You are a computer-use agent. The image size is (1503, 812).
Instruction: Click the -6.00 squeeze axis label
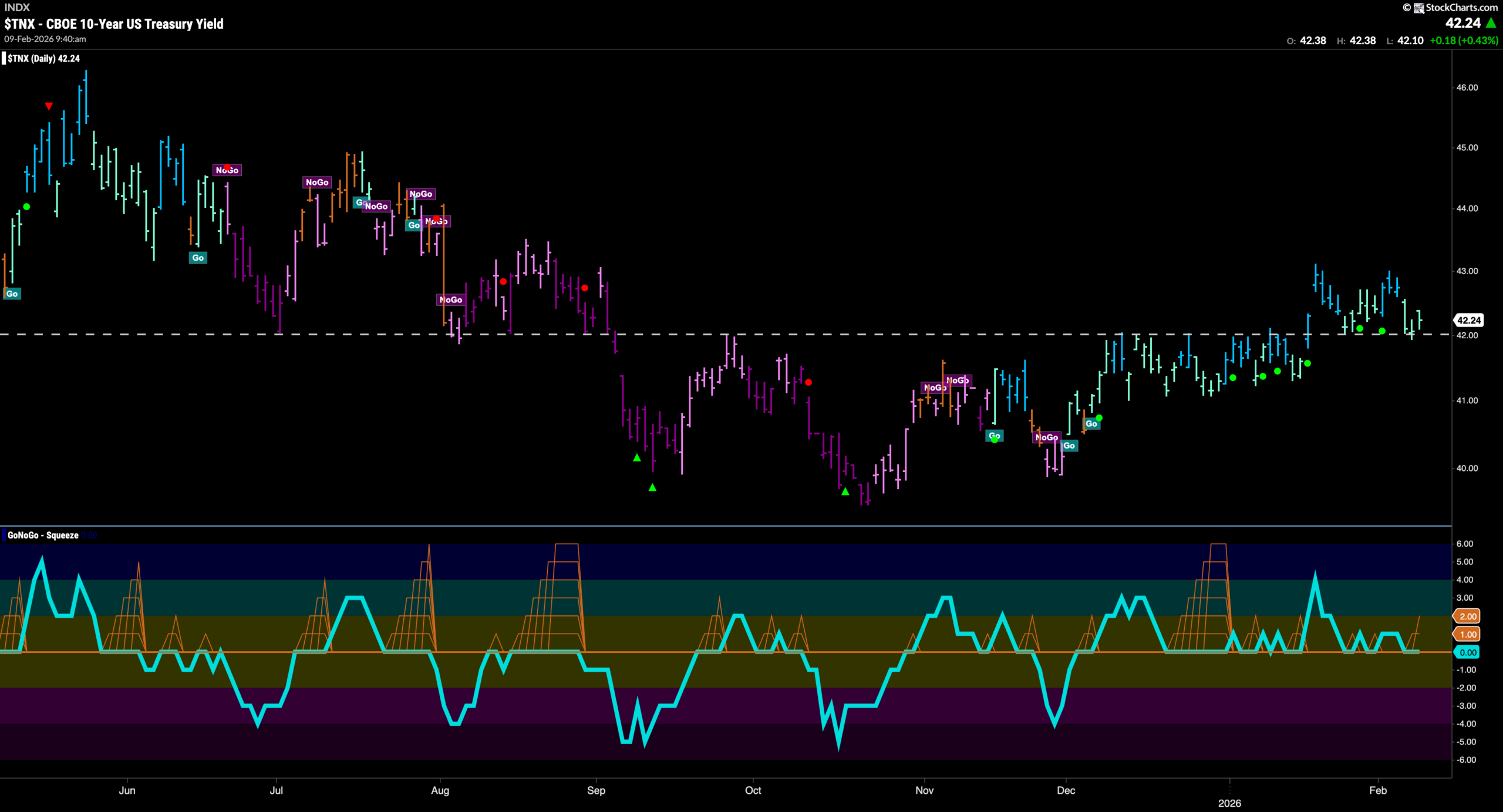coord(1466,760)
